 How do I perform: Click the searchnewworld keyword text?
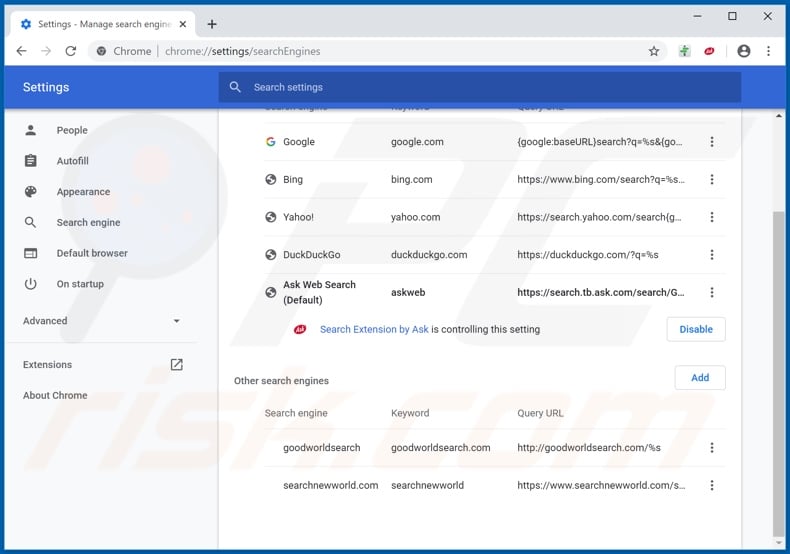click(x=427, y=485)
